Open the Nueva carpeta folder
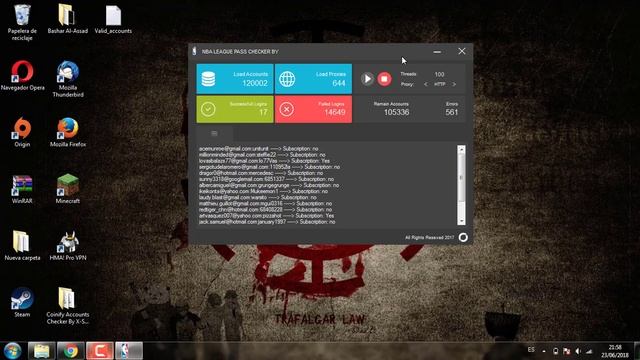The height and width of the screenshot is (360, 640). (22, 246)
